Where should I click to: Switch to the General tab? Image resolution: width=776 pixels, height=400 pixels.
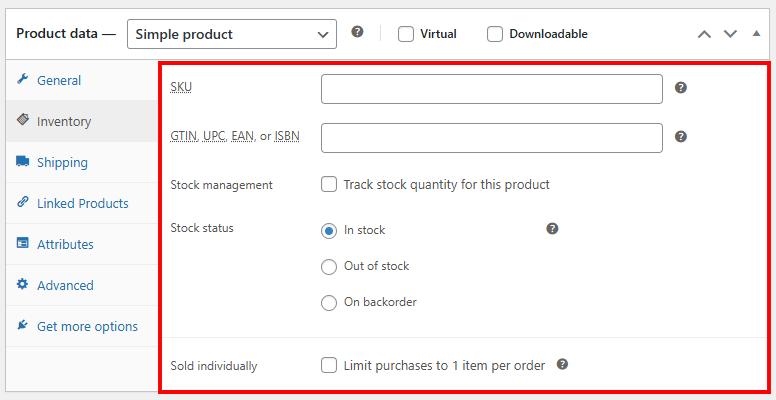click(59, 80)
